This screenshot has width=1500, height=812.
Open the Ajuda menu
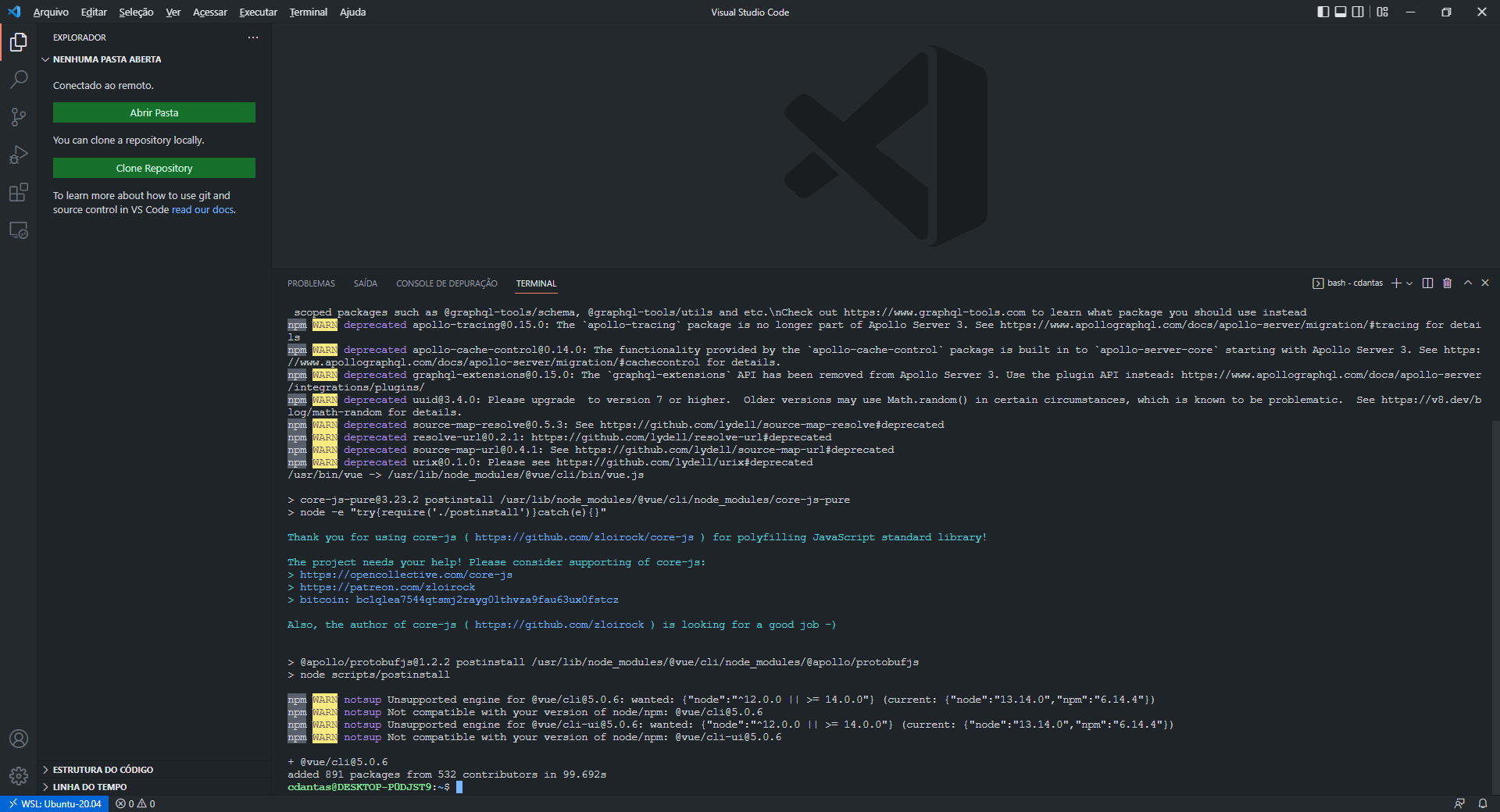(352, 12)
